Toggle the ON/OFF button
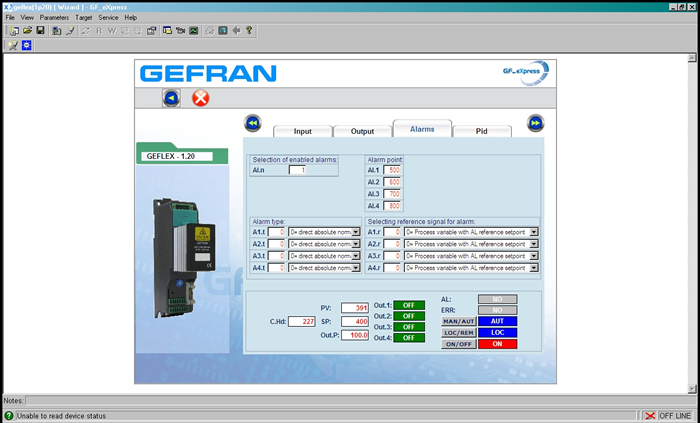700x423 pixels. click(458, 344)
